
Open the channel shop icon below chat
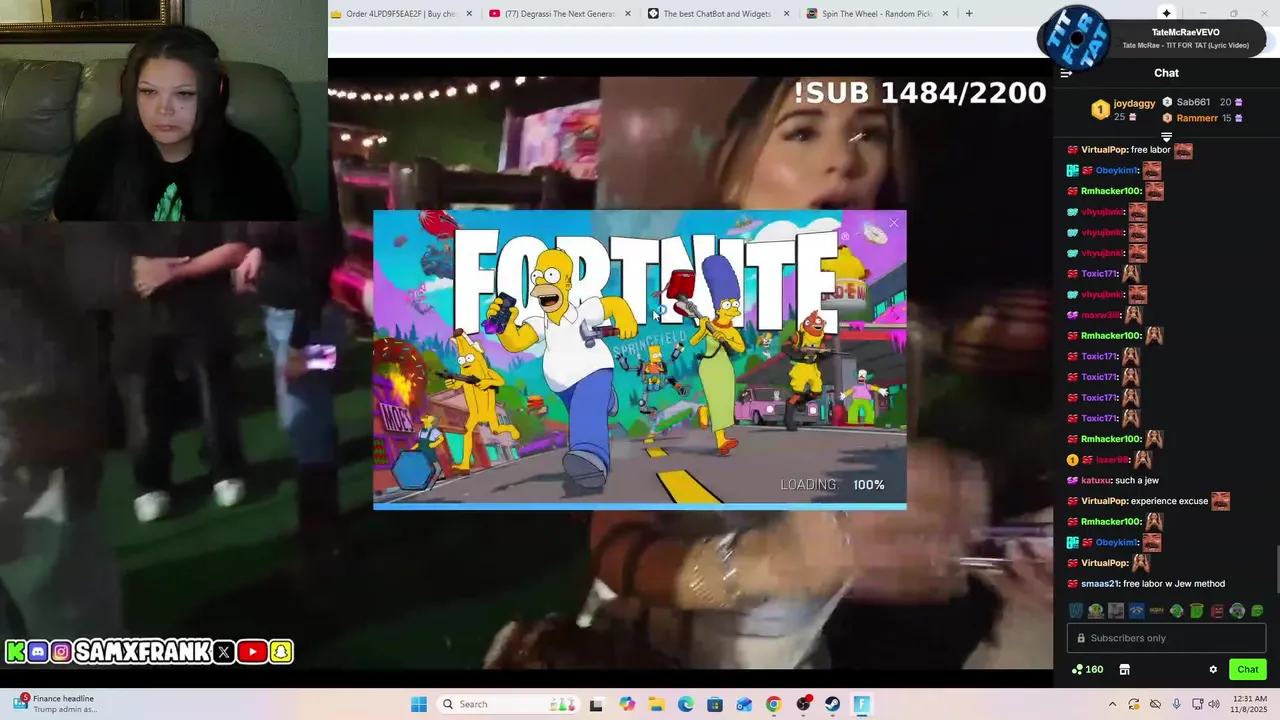coord(1124,670)
